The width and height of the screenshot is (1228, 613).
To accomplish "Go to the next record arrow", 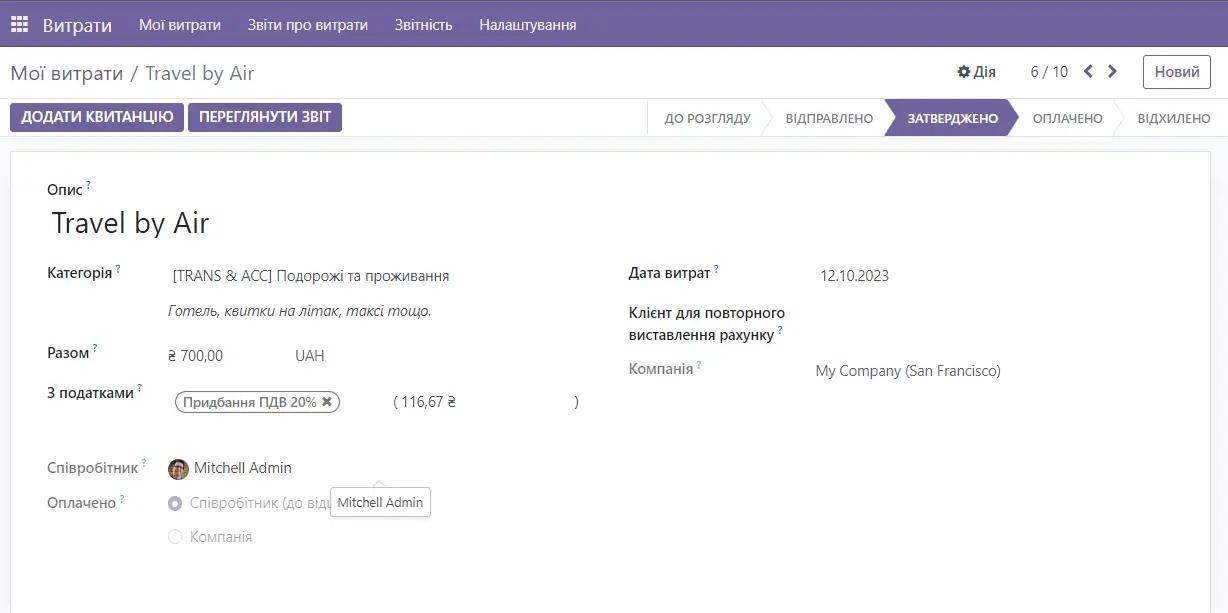I will coord(1112,72).
